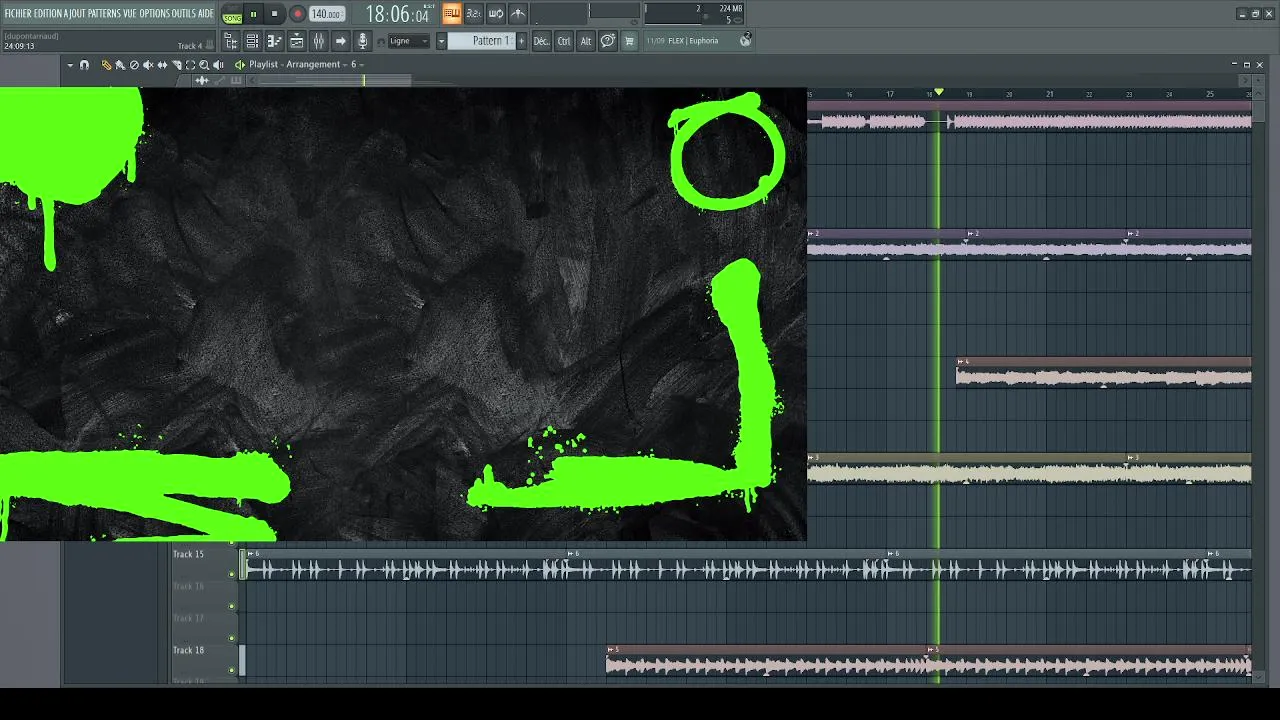
Task: Open the channel rack icon
Action: (252, 41)
